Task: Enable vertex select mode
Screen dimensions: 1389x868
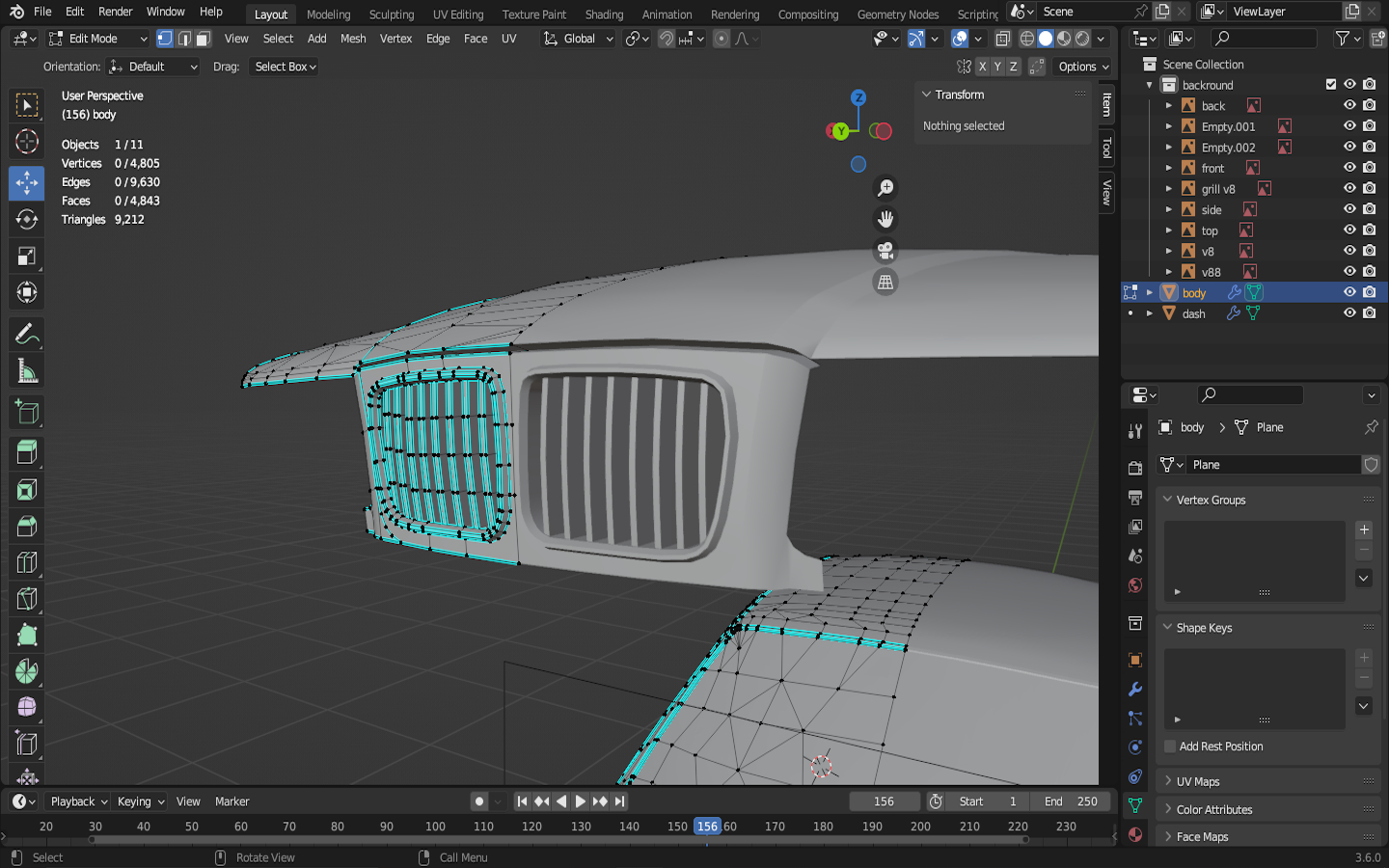Action: 165,39
